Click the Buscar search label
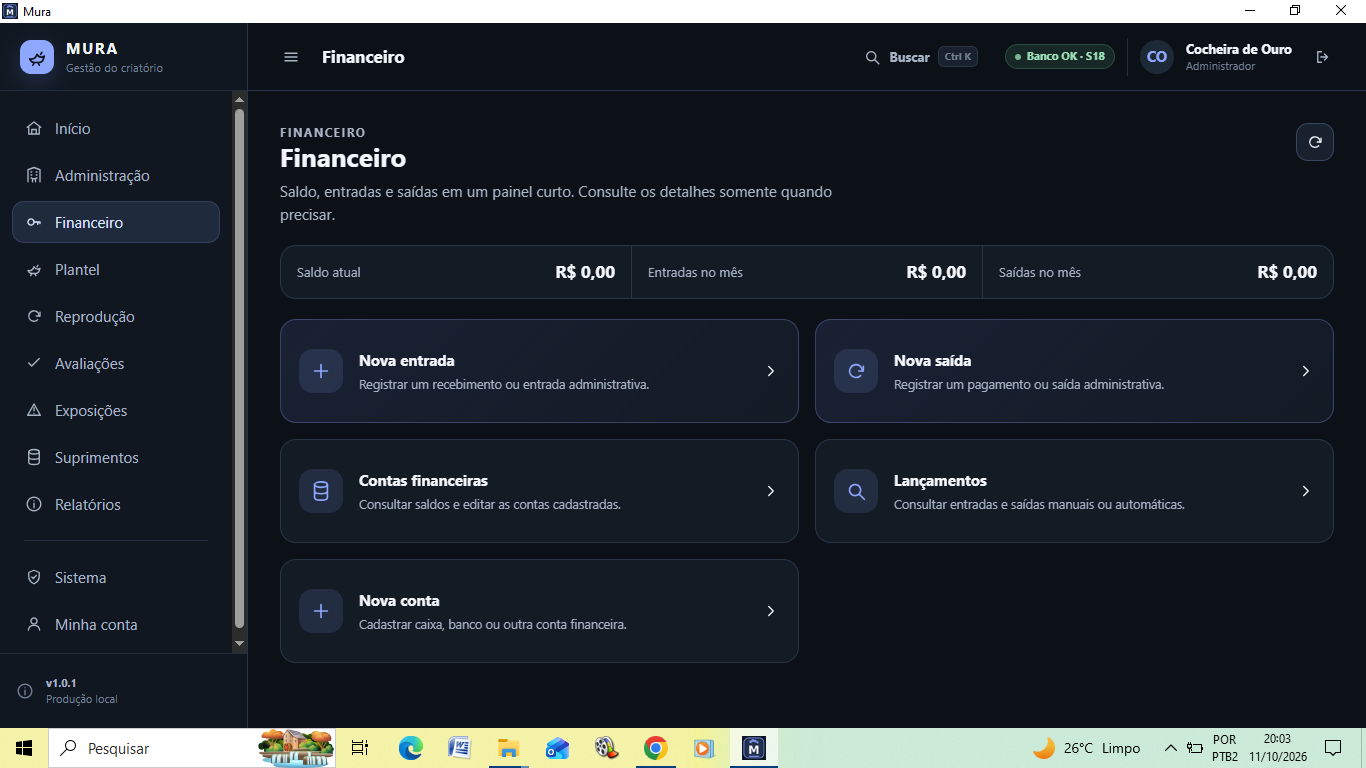This screenshot has width=1366, height=768. coord(910,57)
